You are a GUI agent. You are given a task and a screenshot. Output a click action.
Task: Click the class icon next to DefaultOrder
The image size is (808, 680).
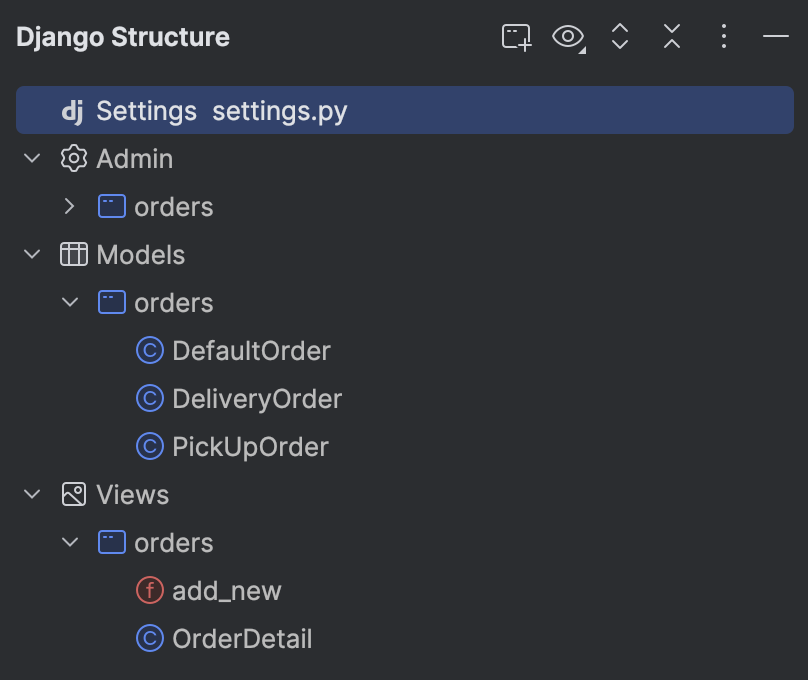pyautogui.click(x=148, y=350)
